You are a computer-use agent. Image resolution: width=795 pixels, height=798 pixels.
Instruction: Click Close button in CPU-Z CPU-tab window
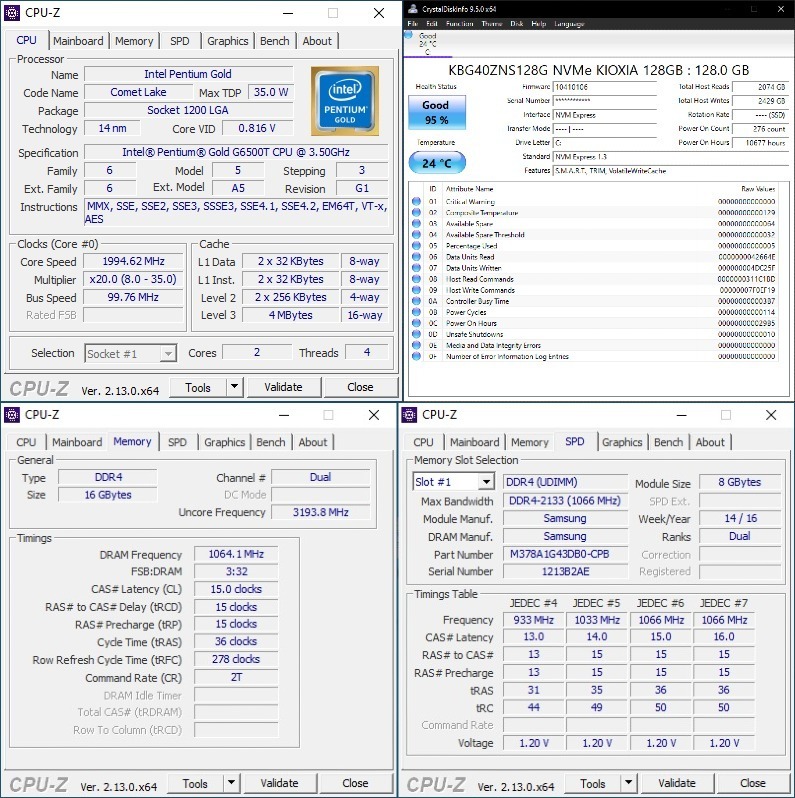coord(360,387)
